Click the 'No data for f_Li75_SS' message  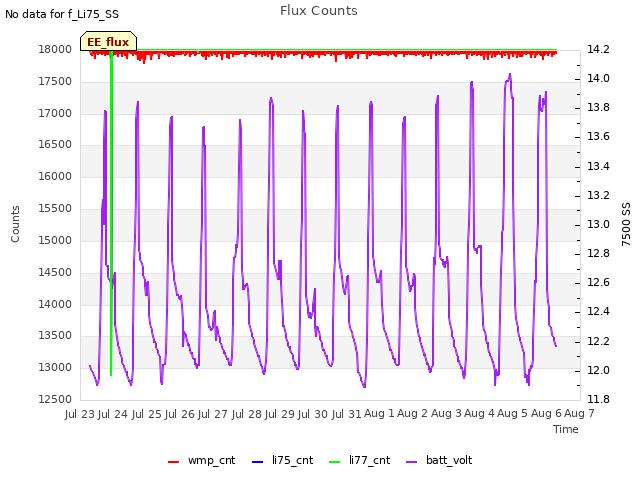click(62, 14)
